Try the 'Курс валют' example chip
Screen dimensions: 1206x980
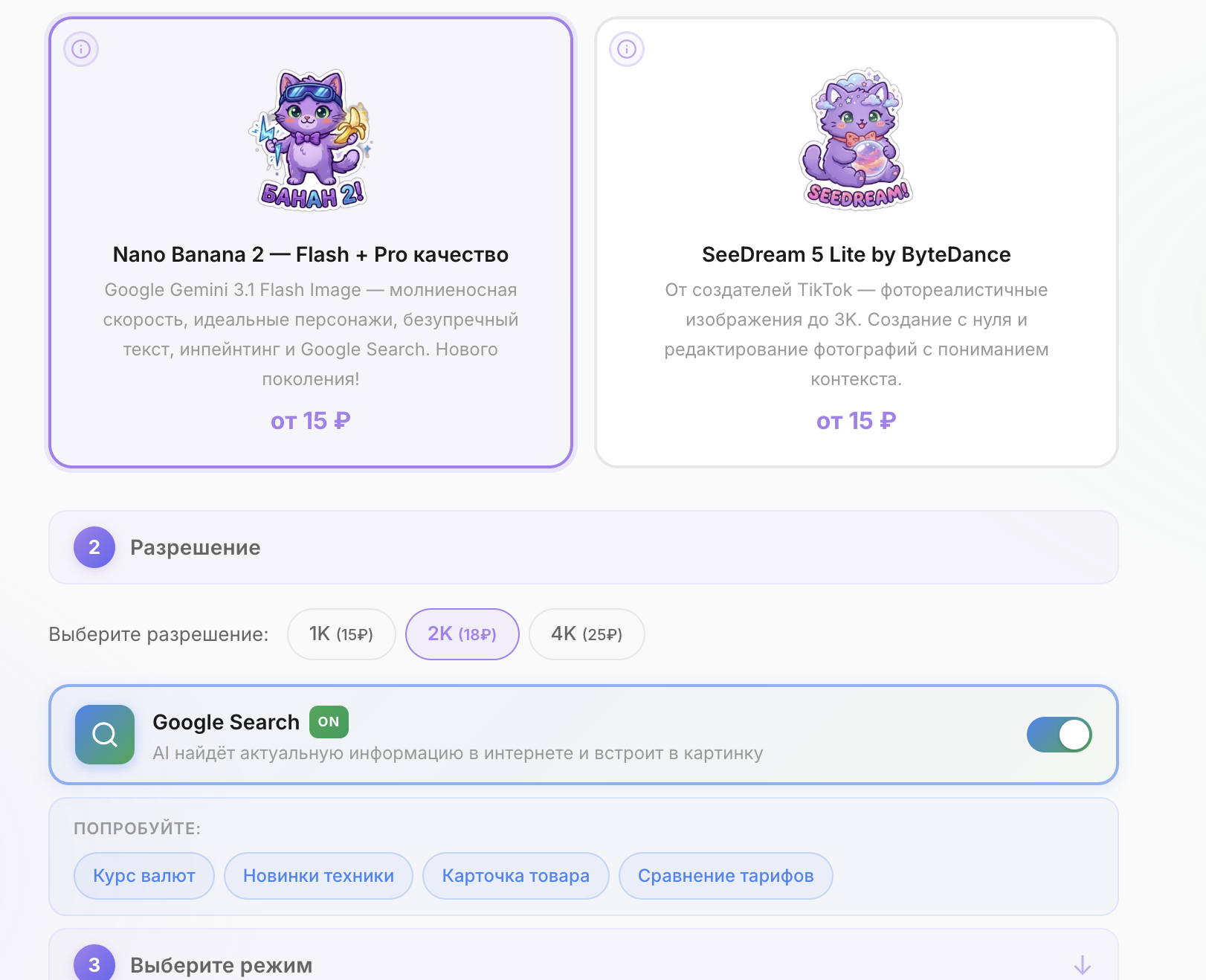[144, 876]
